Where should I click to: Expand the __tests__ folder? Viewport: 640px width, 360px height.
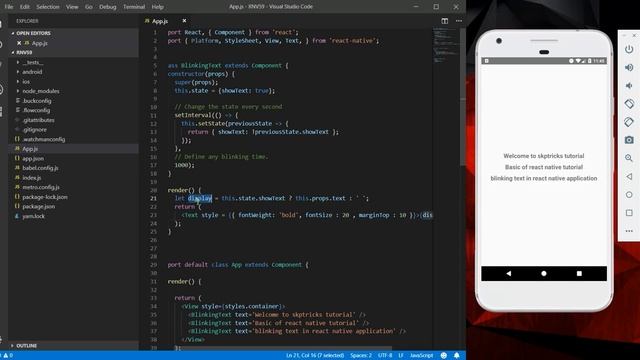[33, 62]
